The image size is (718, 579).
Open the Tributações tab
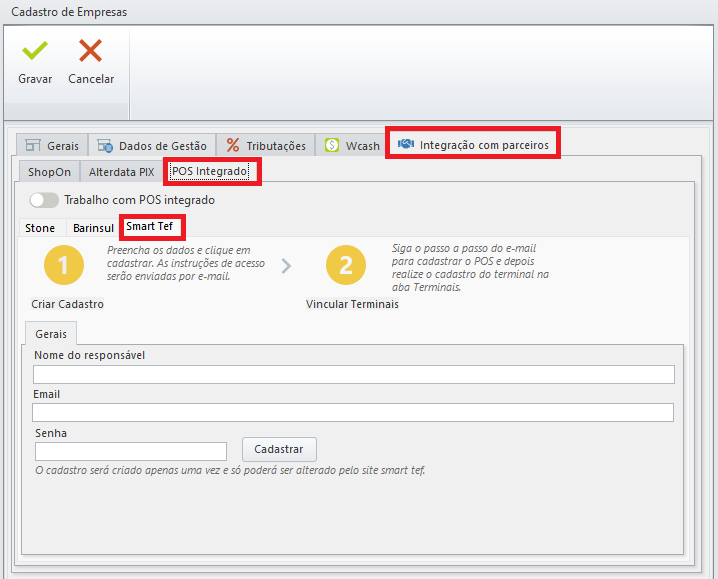266,146
